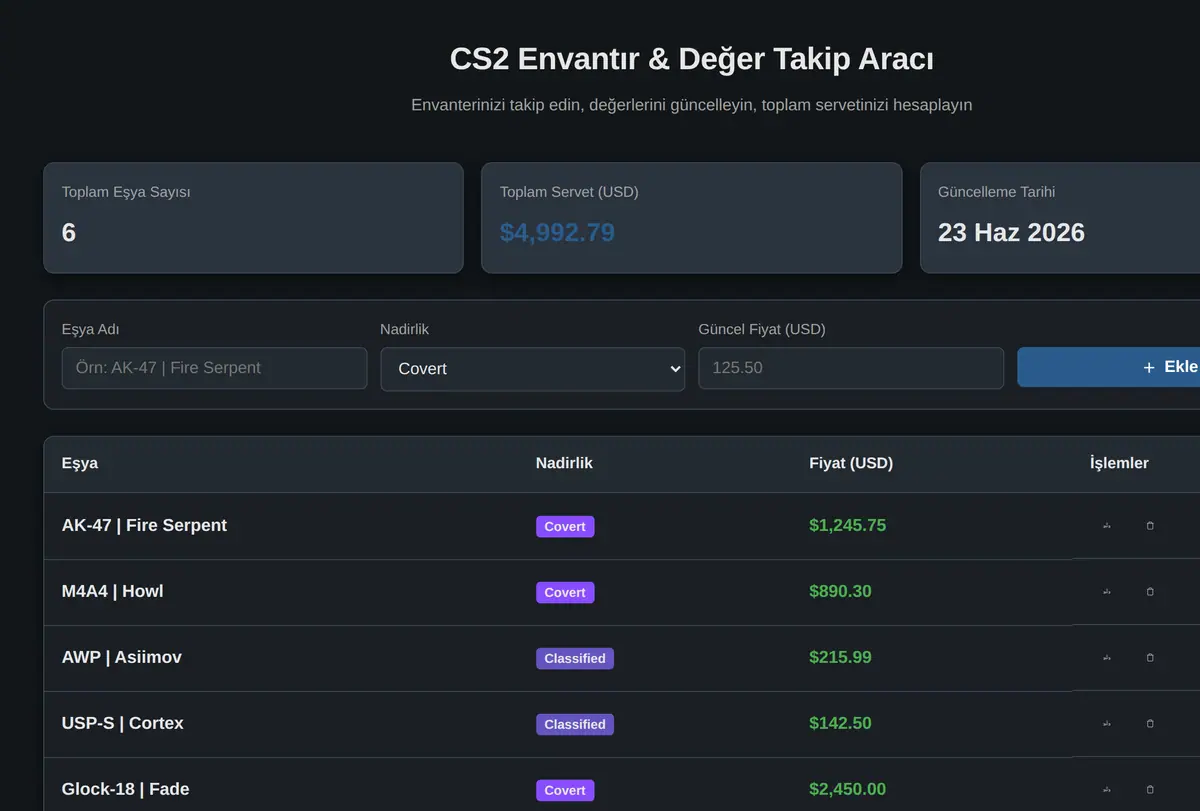Select the Glock-18 | Fade item name
Screen dimensions: 1200x811
(x=125, y=789)
